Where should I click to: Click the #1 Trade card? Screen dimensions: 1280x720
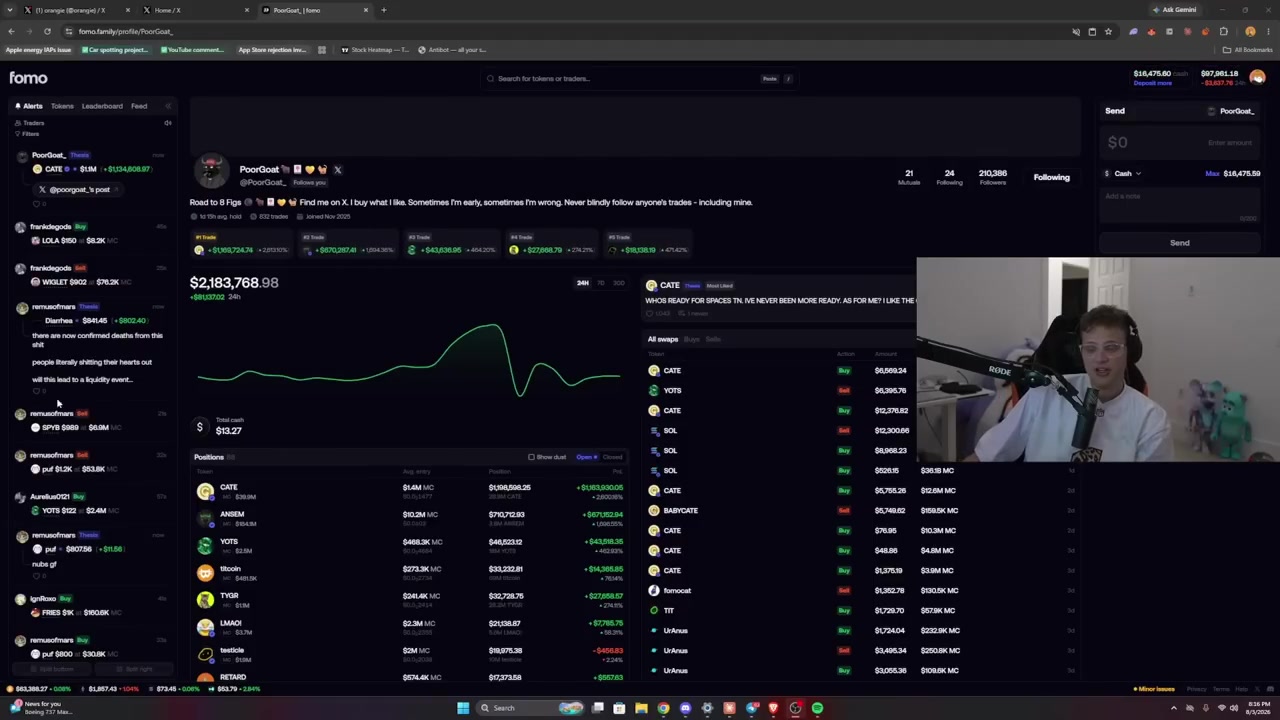coord(243,244)
